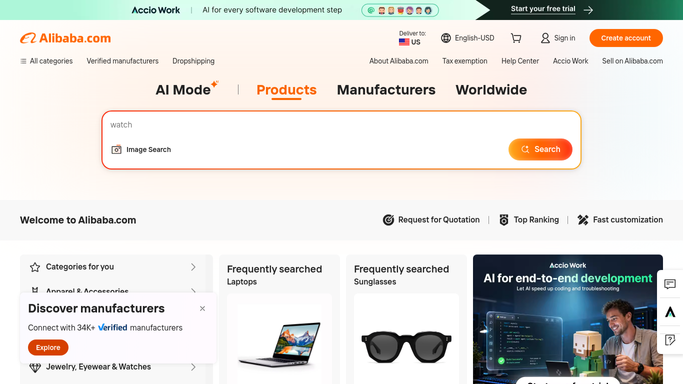
Task: Click the Explore button
Action: (48, 347)
